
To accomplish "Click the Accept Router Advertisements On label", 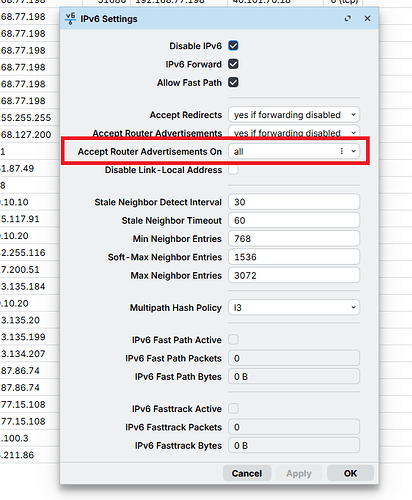I will (x=150, y=152).
